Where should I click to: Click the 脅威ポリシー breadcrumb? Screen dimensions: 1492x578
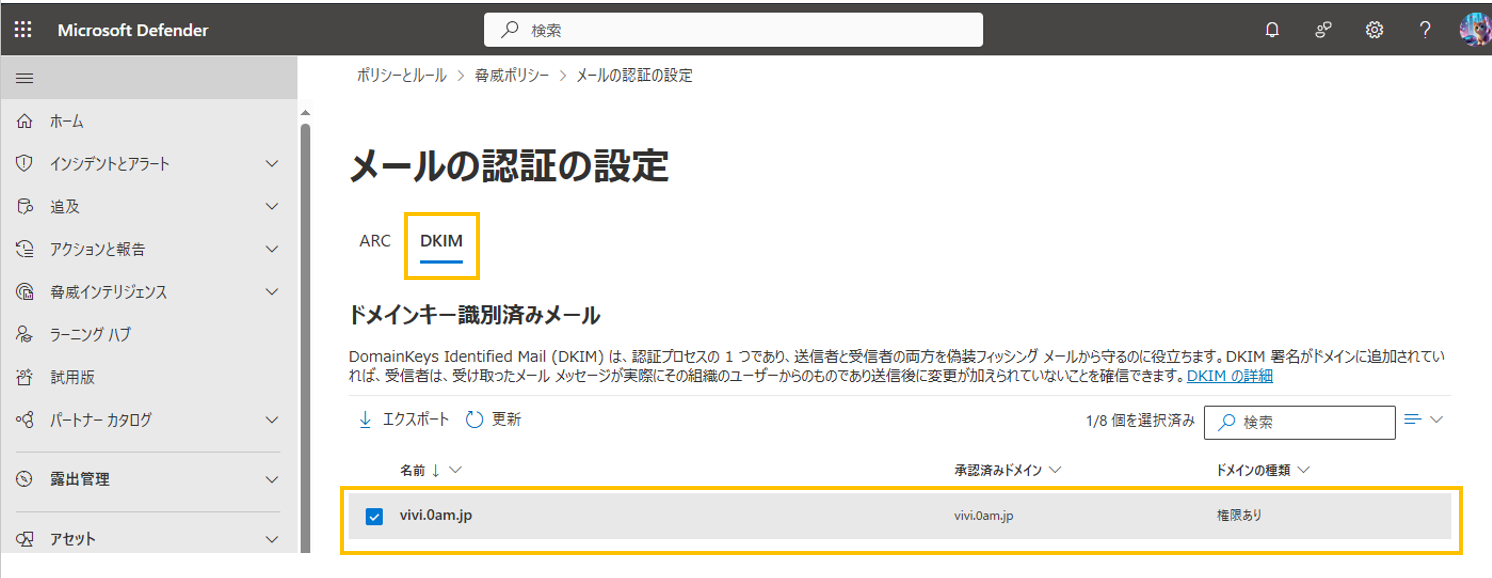[x=512, y=75]
